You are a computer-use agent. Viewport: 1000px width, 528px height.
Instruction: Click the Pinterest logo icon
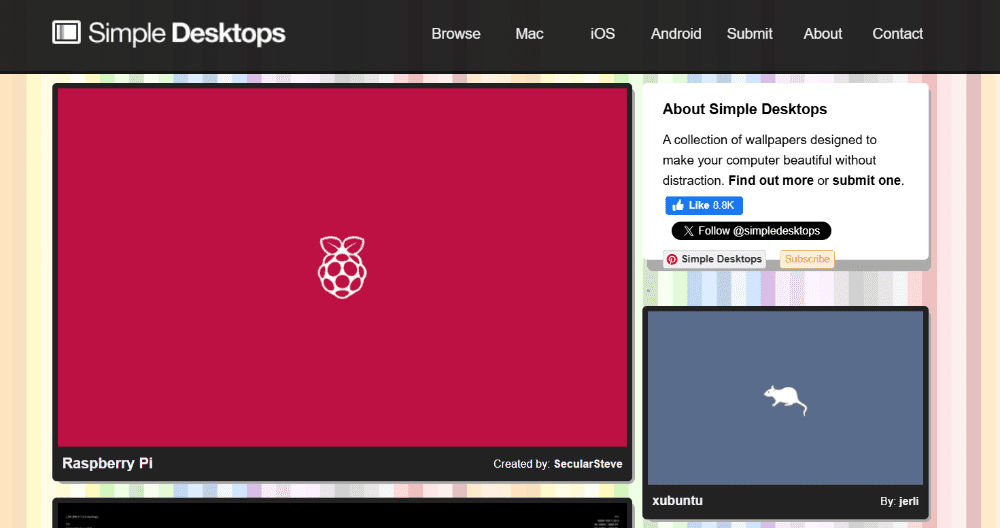click(672, 260)
